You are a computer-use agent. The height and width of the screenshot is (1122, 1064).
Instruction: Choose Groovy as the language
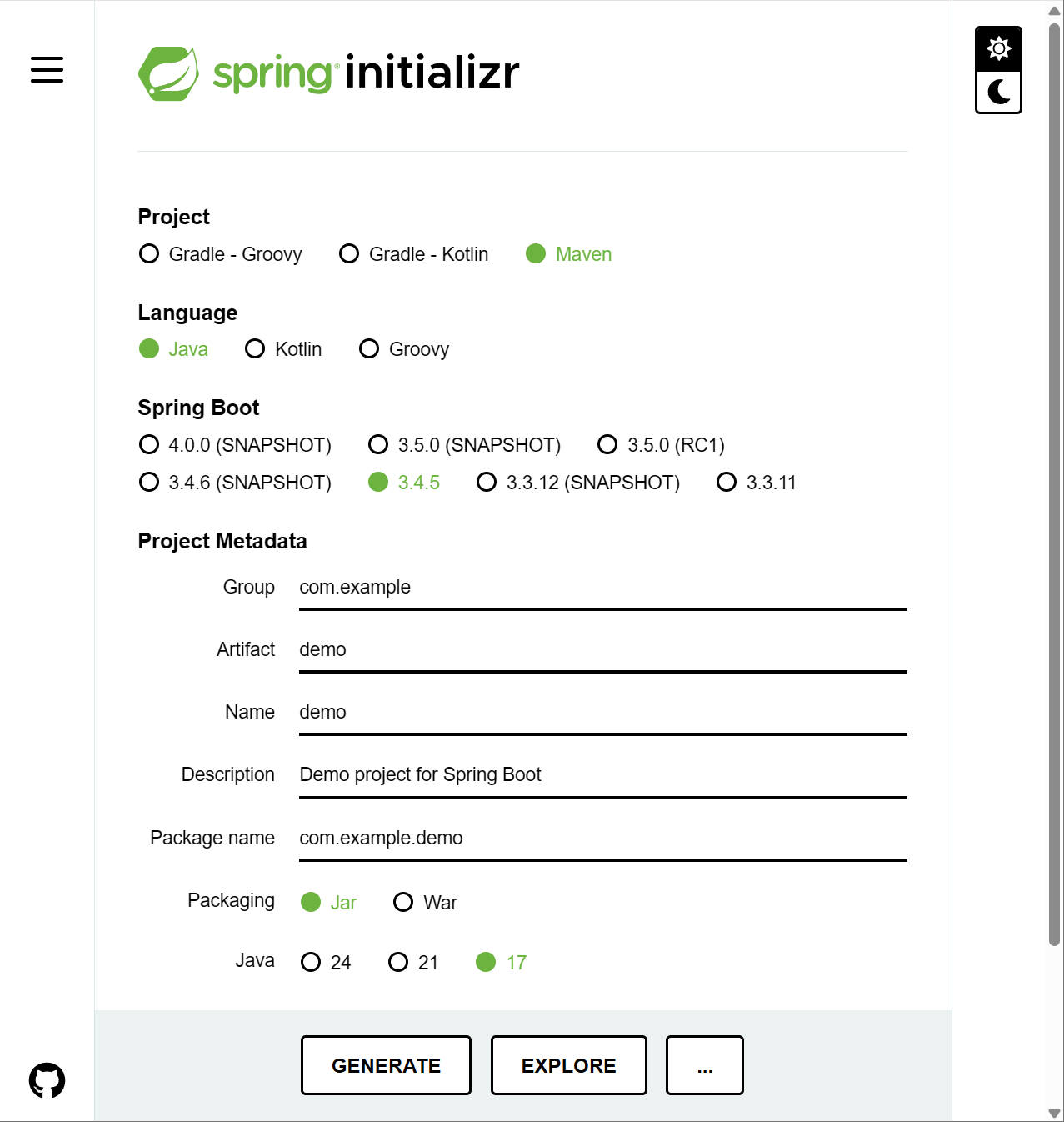[x=404, y=349]
